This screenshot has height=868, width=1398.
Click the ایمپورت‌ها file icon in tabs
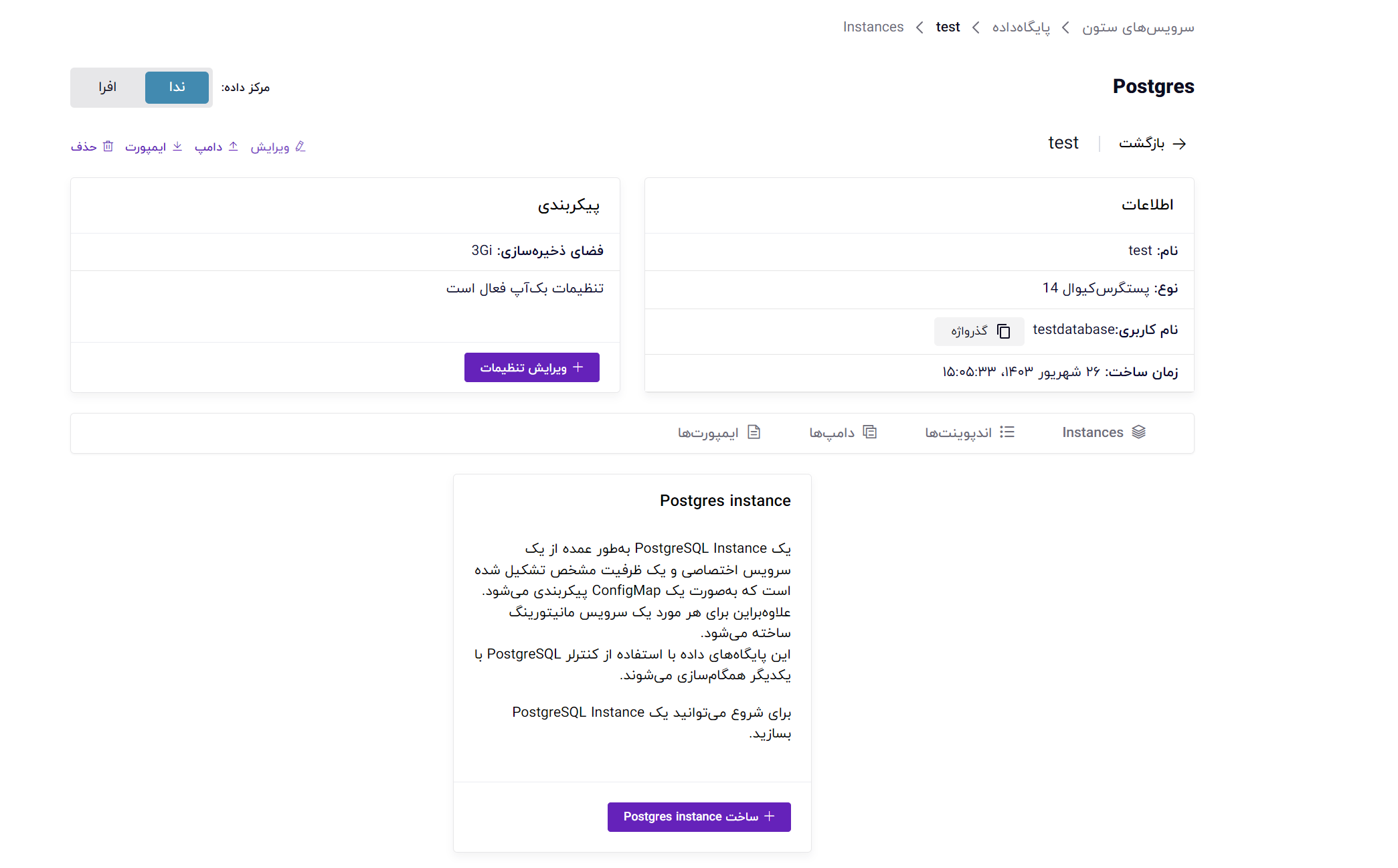tap(757, 432)
